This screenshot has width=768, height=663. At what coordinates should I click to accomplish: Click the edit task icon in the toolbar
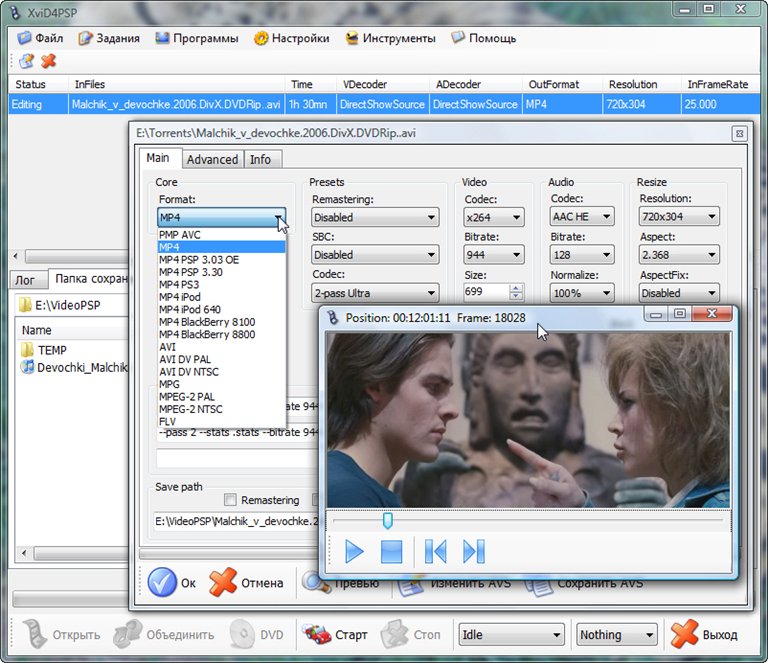(26, 62)
